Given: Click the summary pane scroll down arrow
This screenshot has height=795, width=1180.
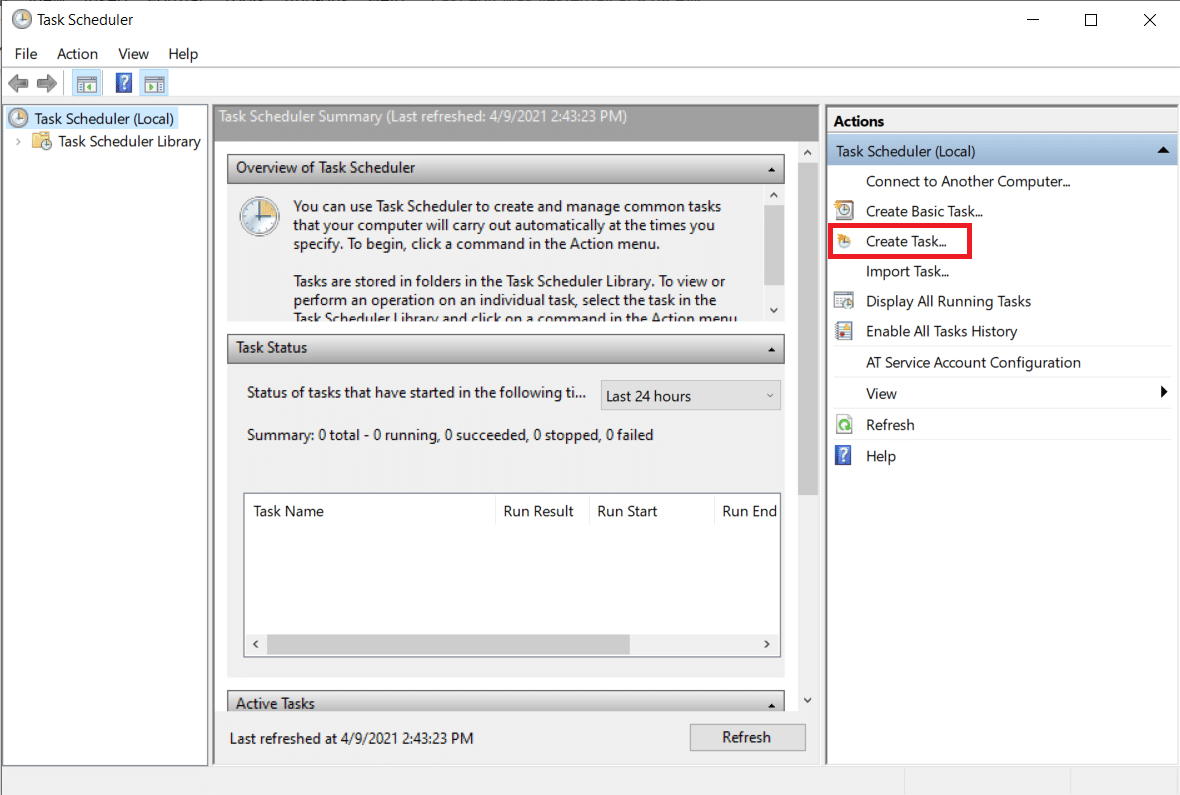Looking at the screenshot, I should [x=807, y=700].
